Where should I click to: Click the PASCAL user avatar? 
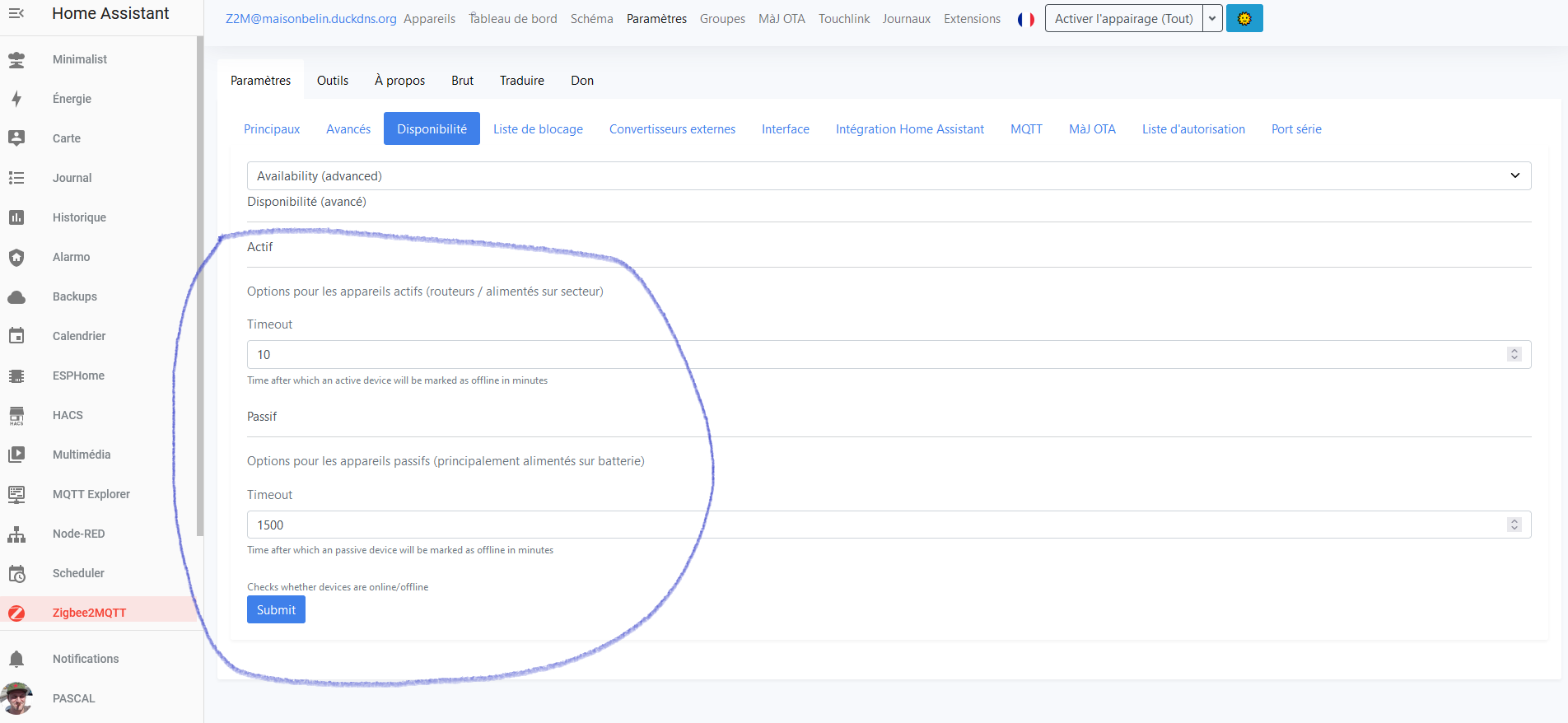pyautogui.click(x=16, y=698)
